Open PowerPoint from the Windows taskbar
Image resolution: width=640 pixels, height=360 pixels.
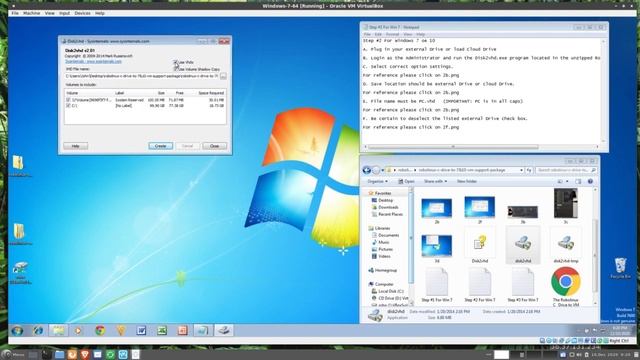pos(182,330)
